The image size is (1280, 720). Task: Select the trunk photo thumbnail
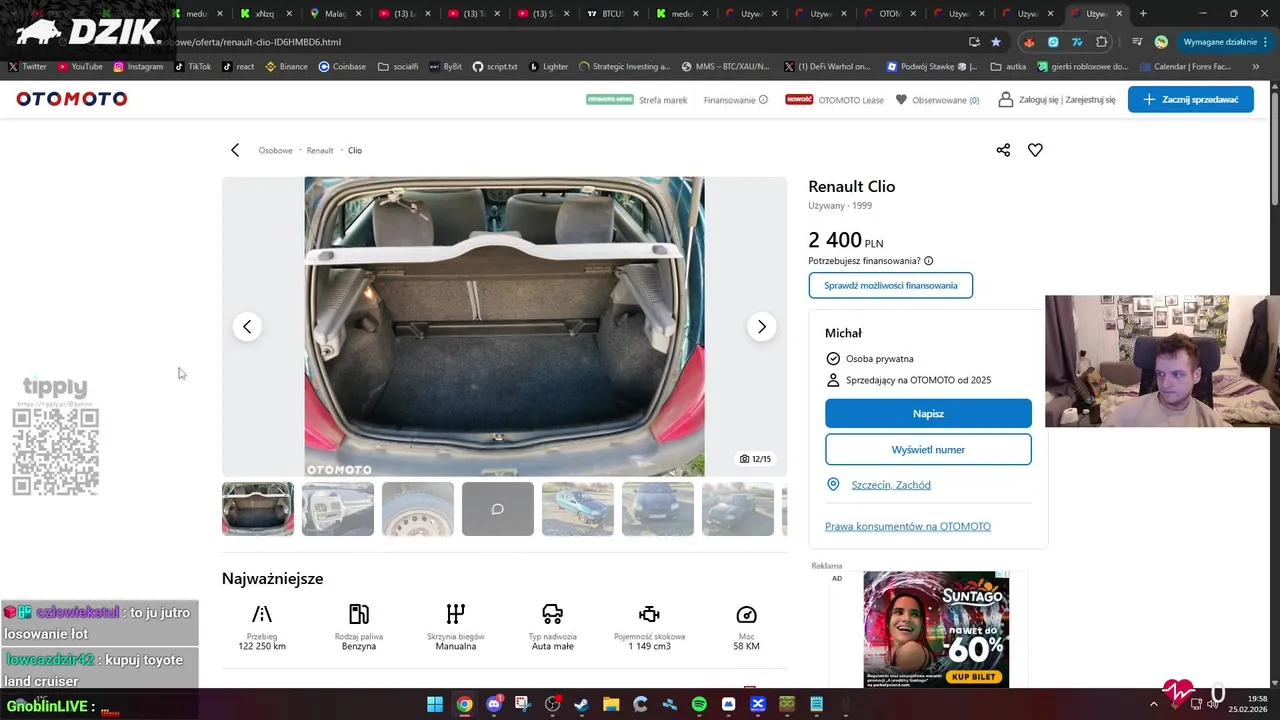point(258,509)
